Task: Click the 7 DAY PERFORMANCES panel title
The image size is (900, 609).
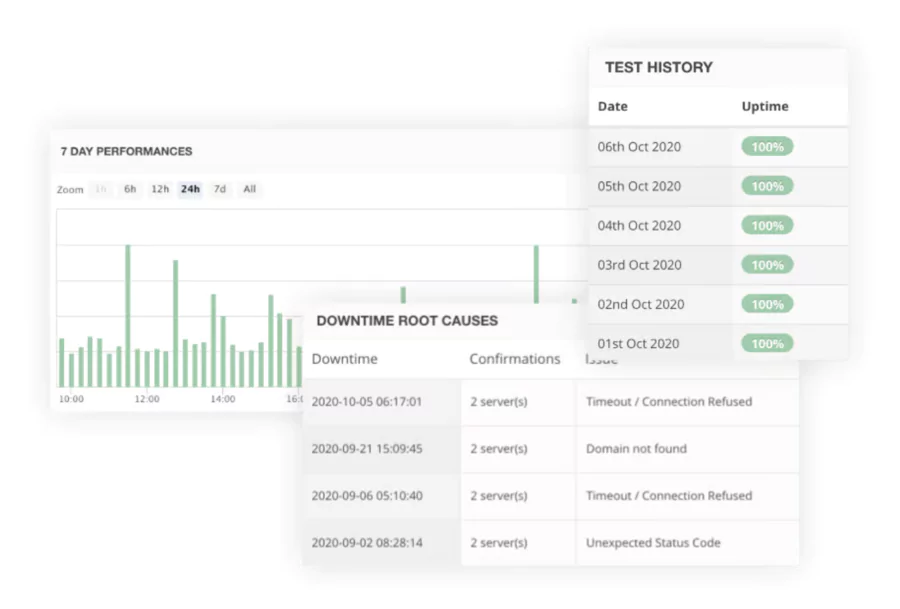Action: pos(124,151)
